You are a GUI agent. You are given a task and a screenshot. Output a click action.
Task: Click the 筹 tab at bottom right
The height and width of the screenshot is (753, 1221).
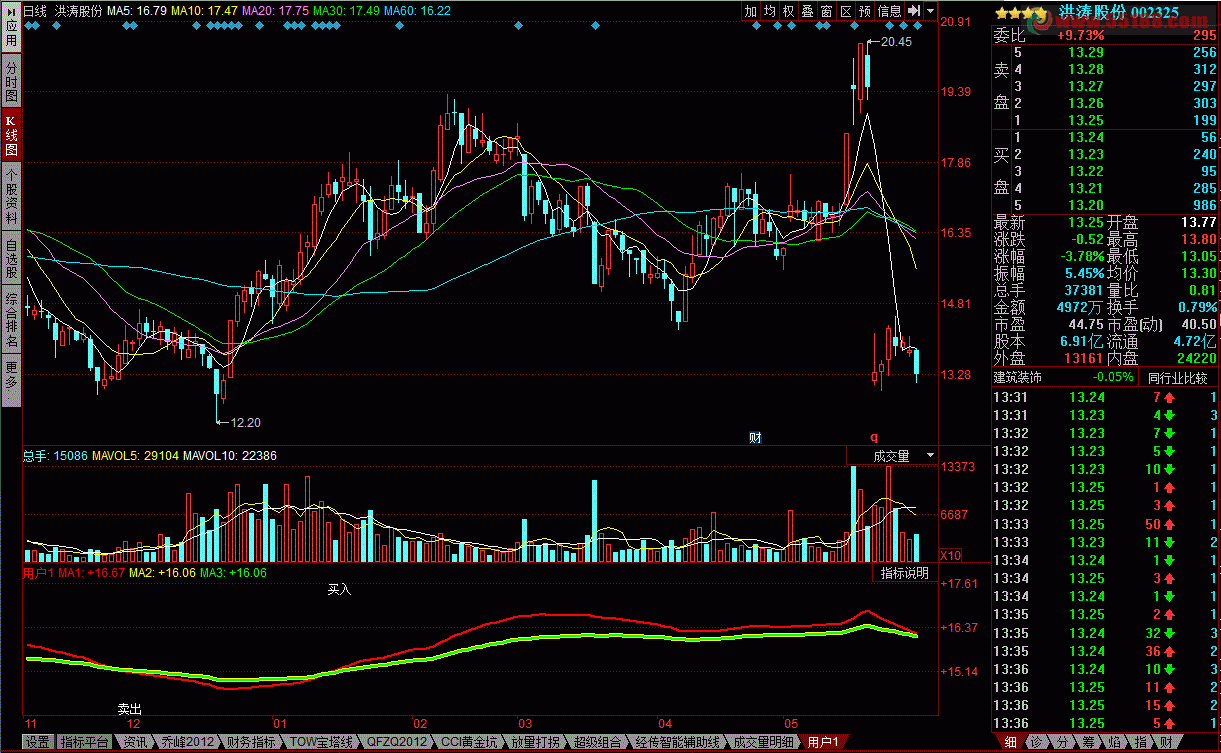(1088, 742)
